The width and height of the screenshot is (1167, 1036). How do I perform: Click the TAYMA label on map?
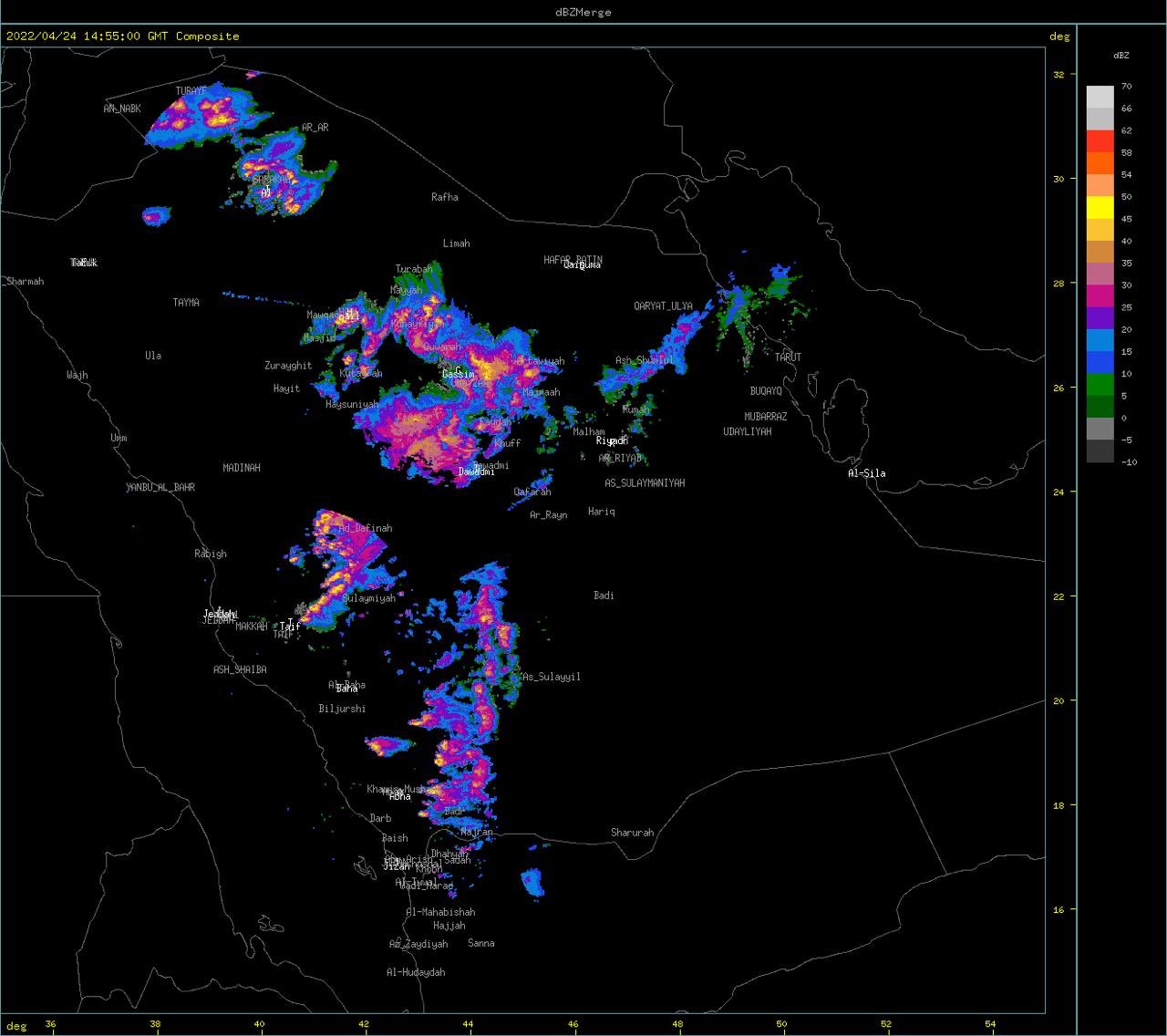pyautogui.click(x=186, y=303)
